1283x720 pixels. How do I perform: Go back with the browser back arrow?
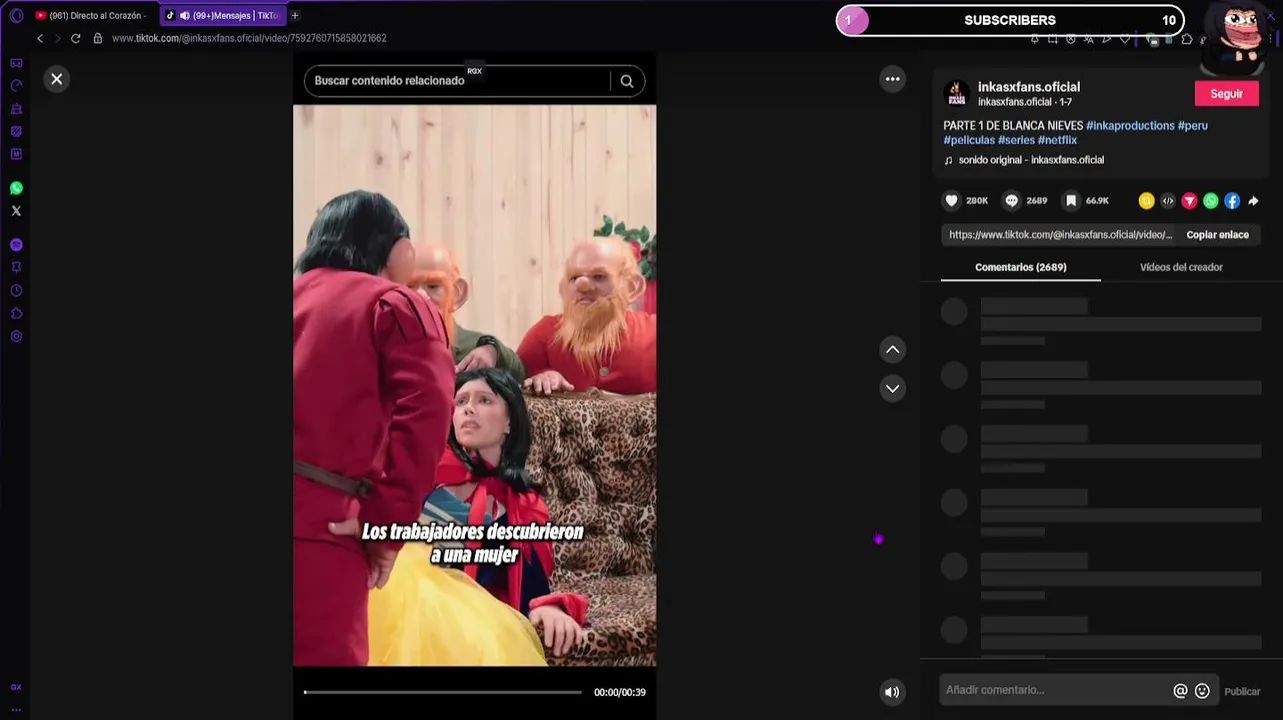(40, 38)
